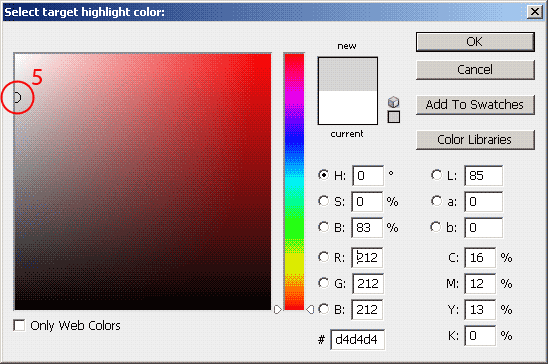Select the S saturation radio button
Image resolution: width=548 pixels, height=364 pixels.
coord(324,201)
